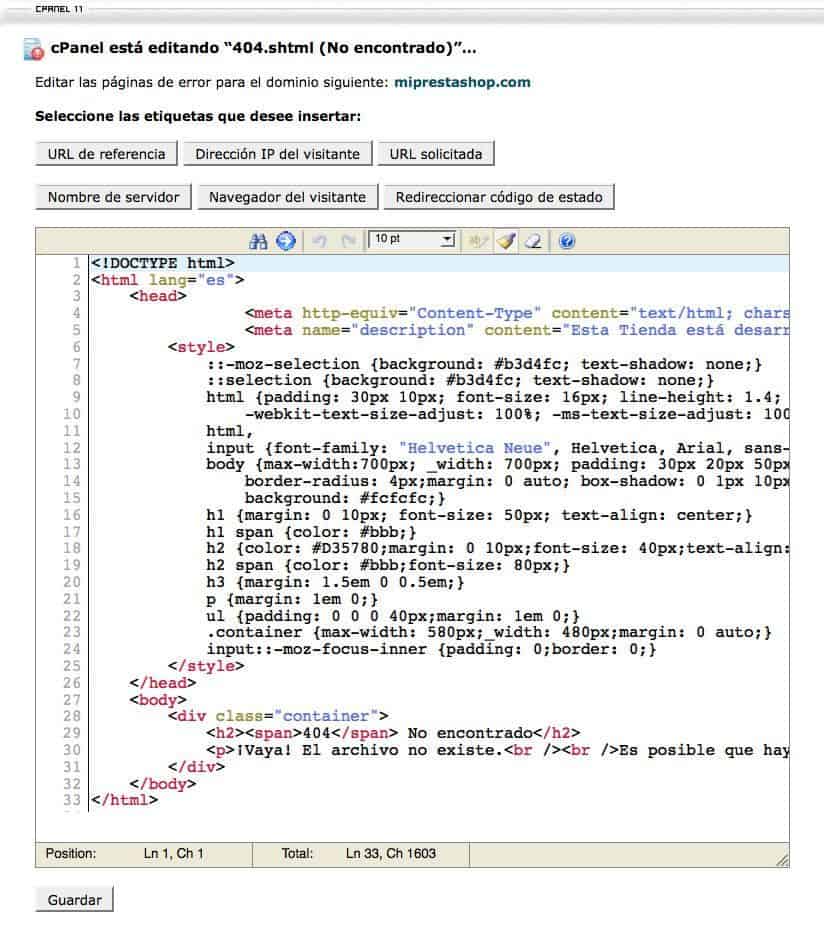
Task: Click the blue go-to-line arrow icon
Action: point(286,241)
